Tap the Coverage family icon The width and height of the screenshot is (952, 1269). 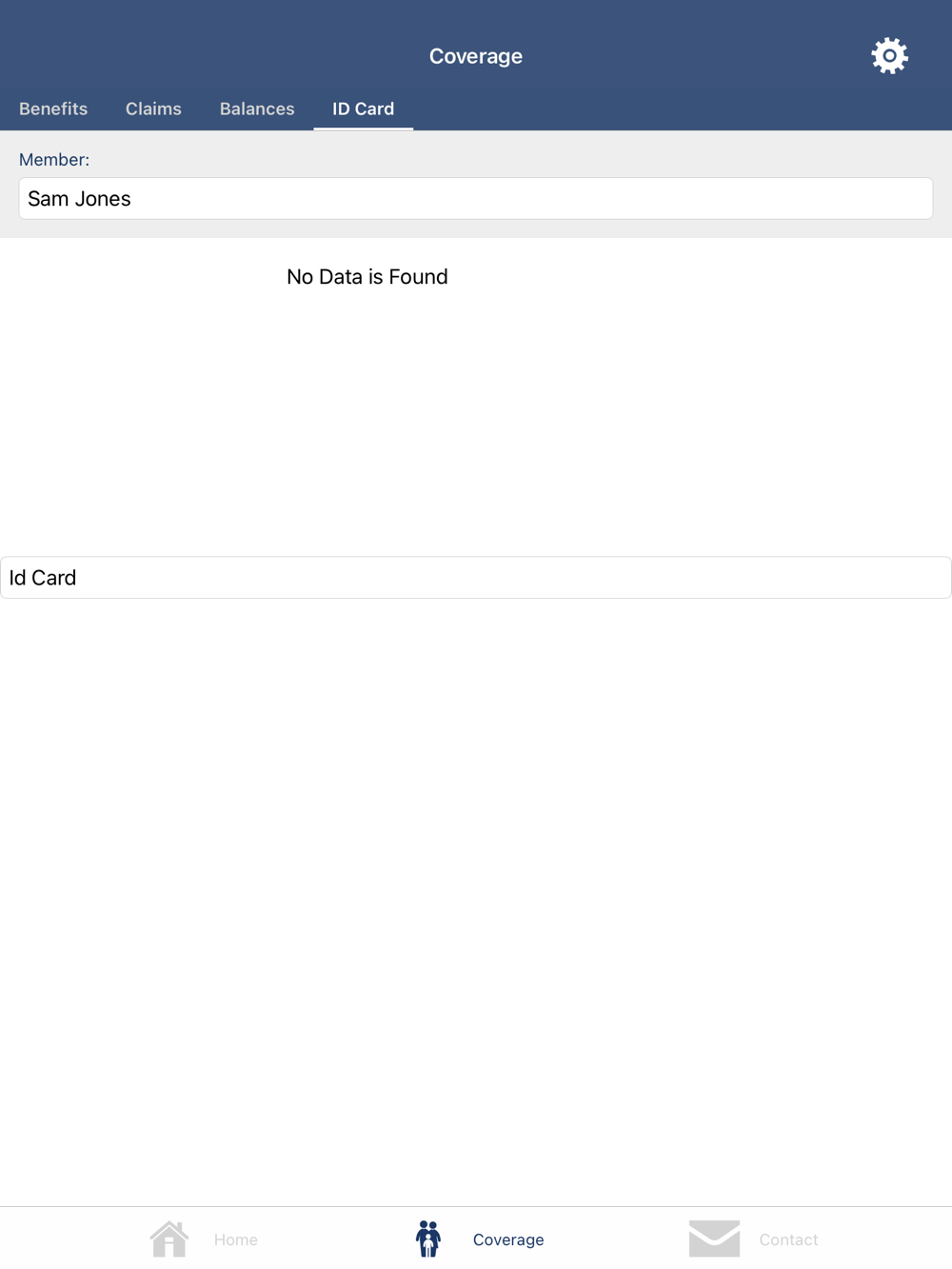428,1239
